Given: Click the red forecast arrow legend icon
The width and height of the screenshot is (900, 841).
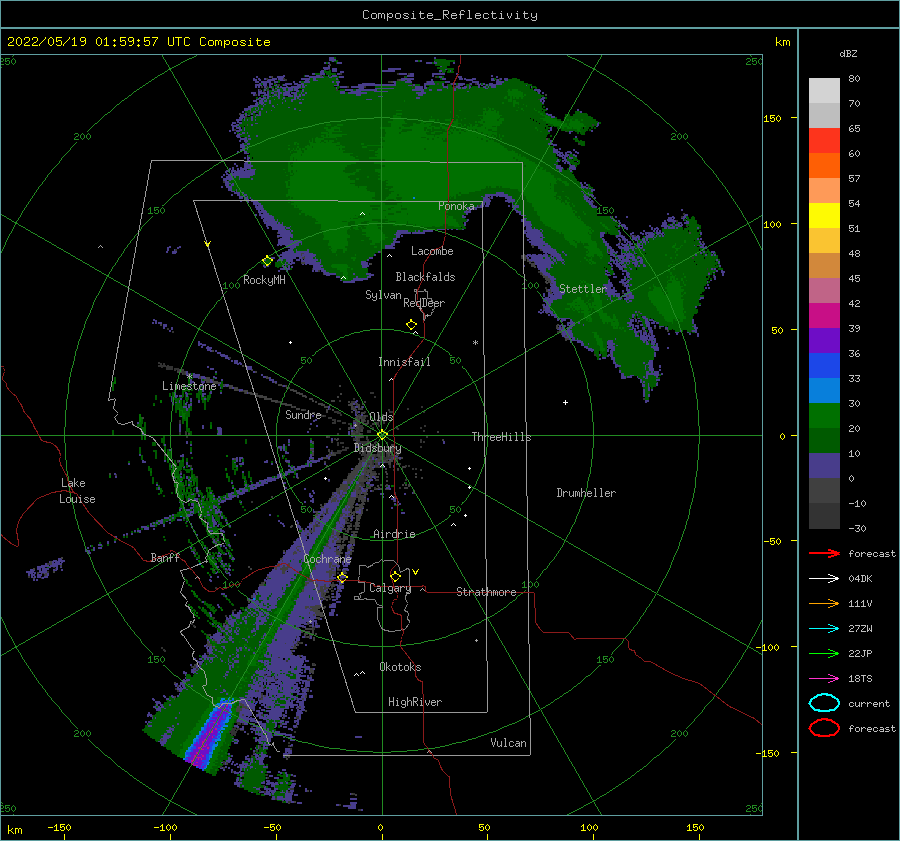Looking at the screenshot, I should 824,553.
